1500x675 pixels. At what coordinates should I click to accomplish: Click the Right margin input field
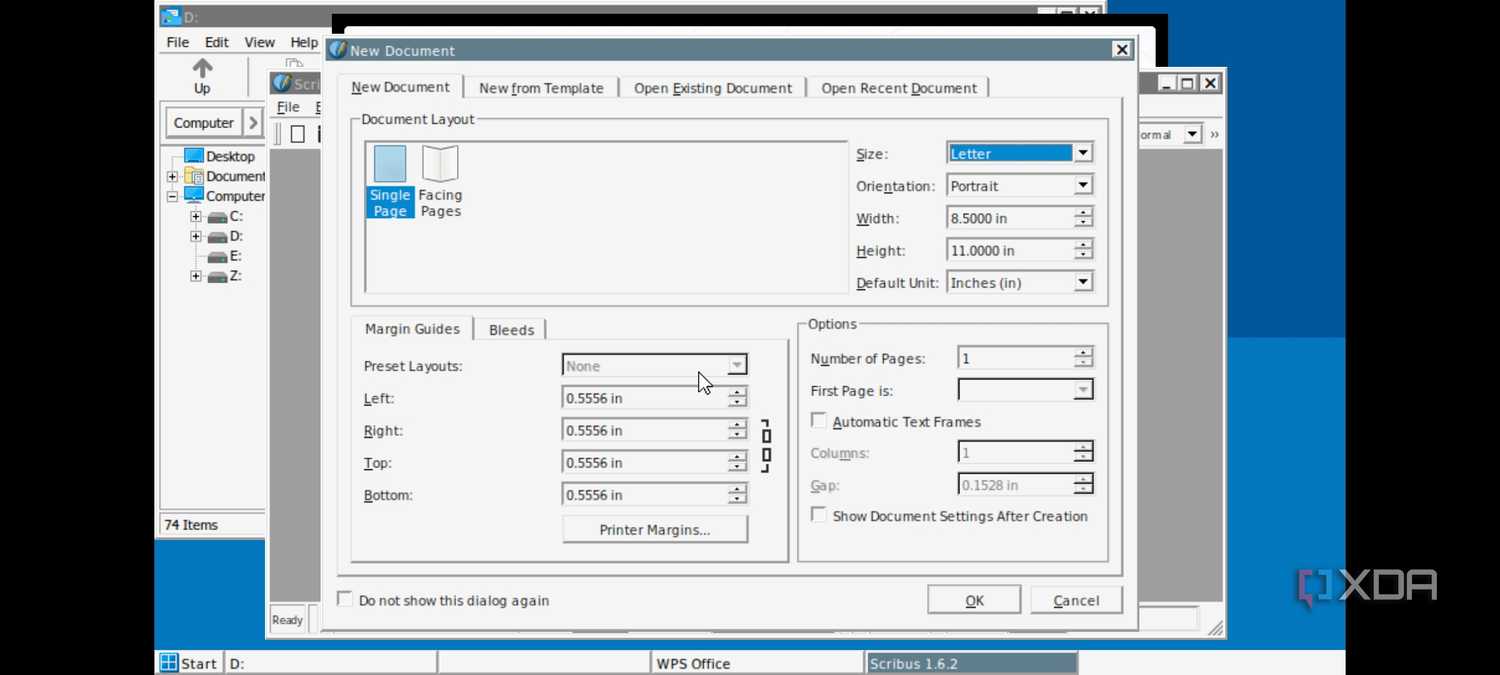(645, 430)
